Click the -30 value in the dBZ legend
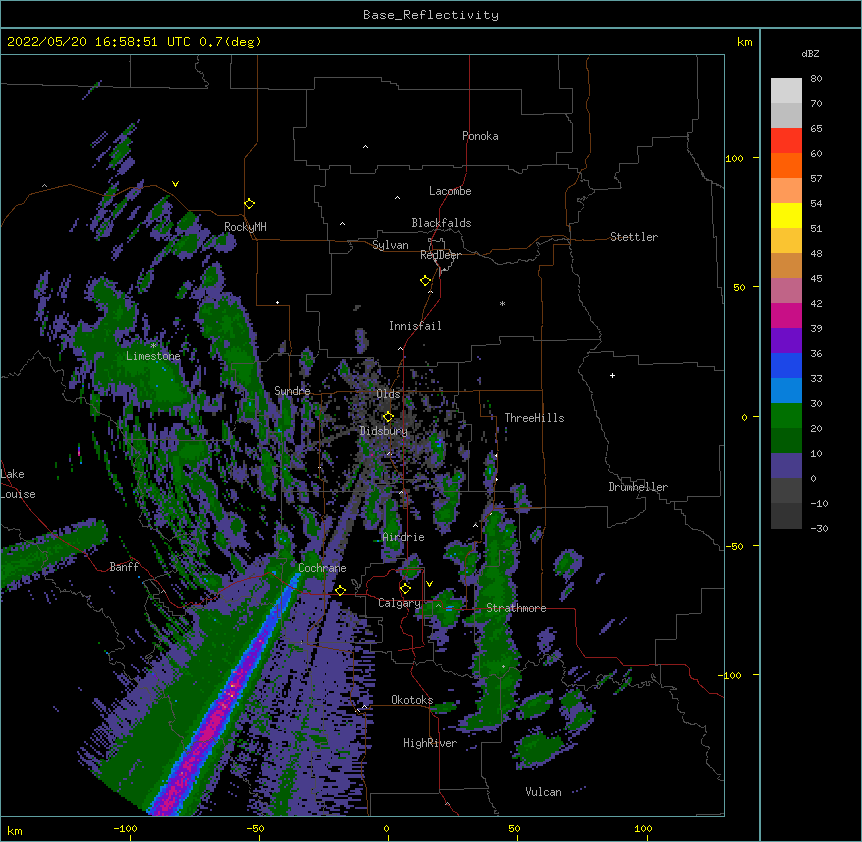This screenshot has height=842, width=862. 819,529
